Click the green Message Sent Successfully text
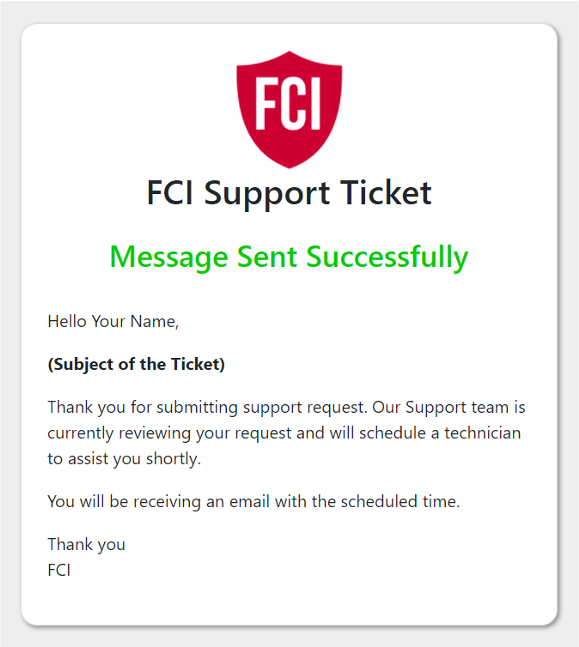This screenshot has width=579, height=647. [x=289, y=257]
